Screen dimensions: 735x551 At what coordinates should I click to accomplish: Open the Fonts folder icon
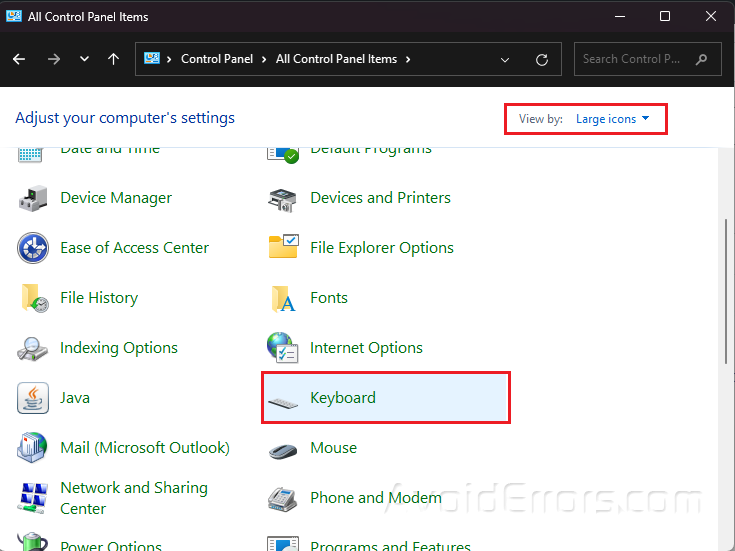point(283,298)
